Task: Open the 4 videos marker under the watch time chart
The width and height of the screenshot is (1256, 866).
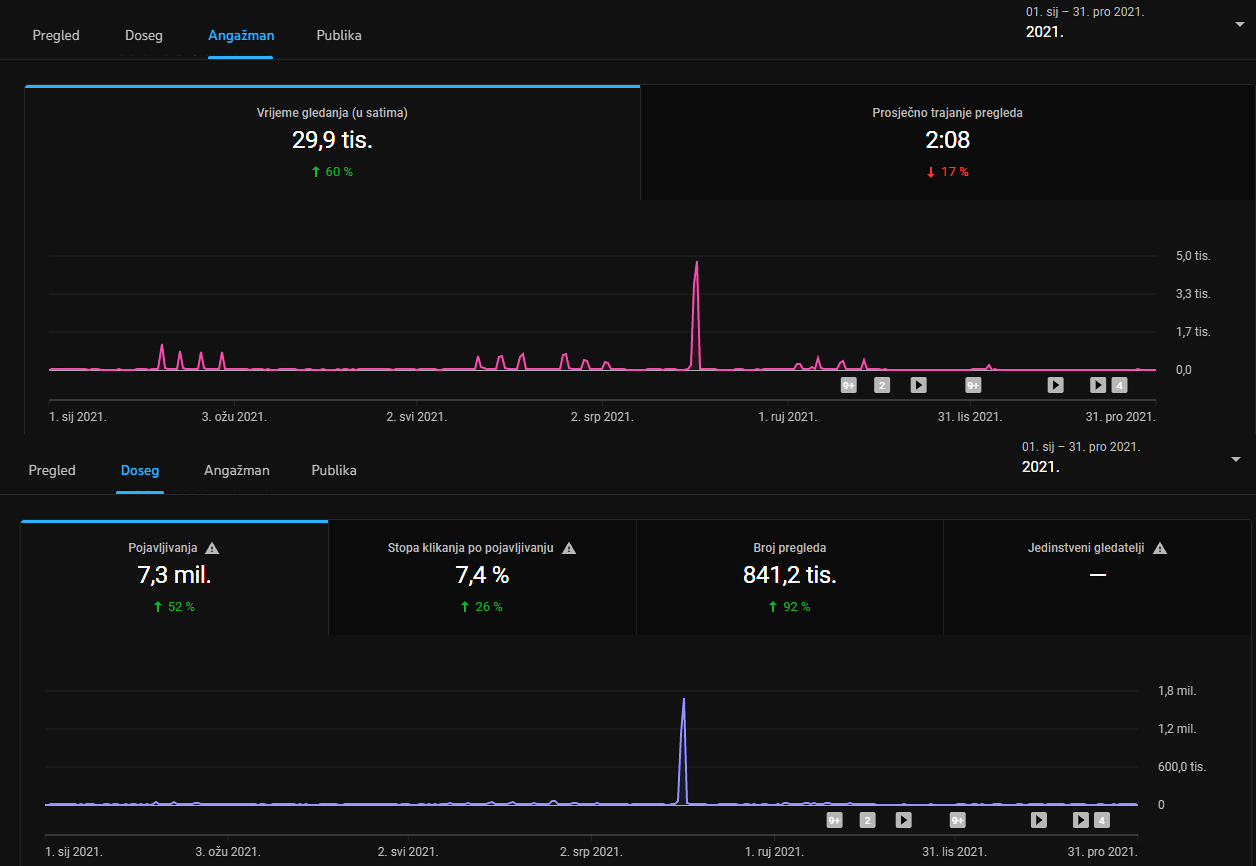Action: tap(1119, 385)
